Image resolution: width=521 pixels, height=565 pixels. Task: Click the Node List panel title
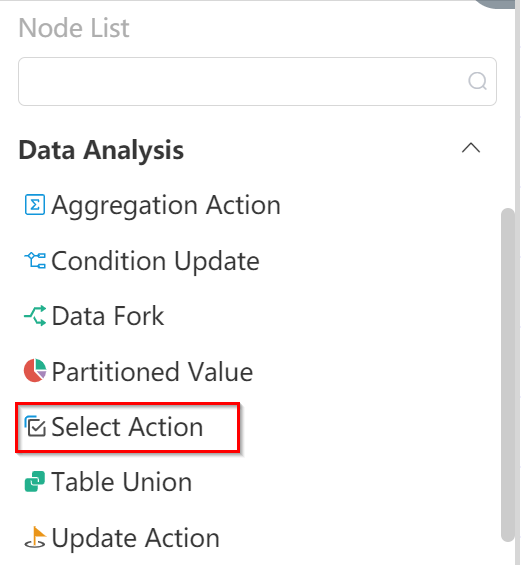(x=74, y=28)
